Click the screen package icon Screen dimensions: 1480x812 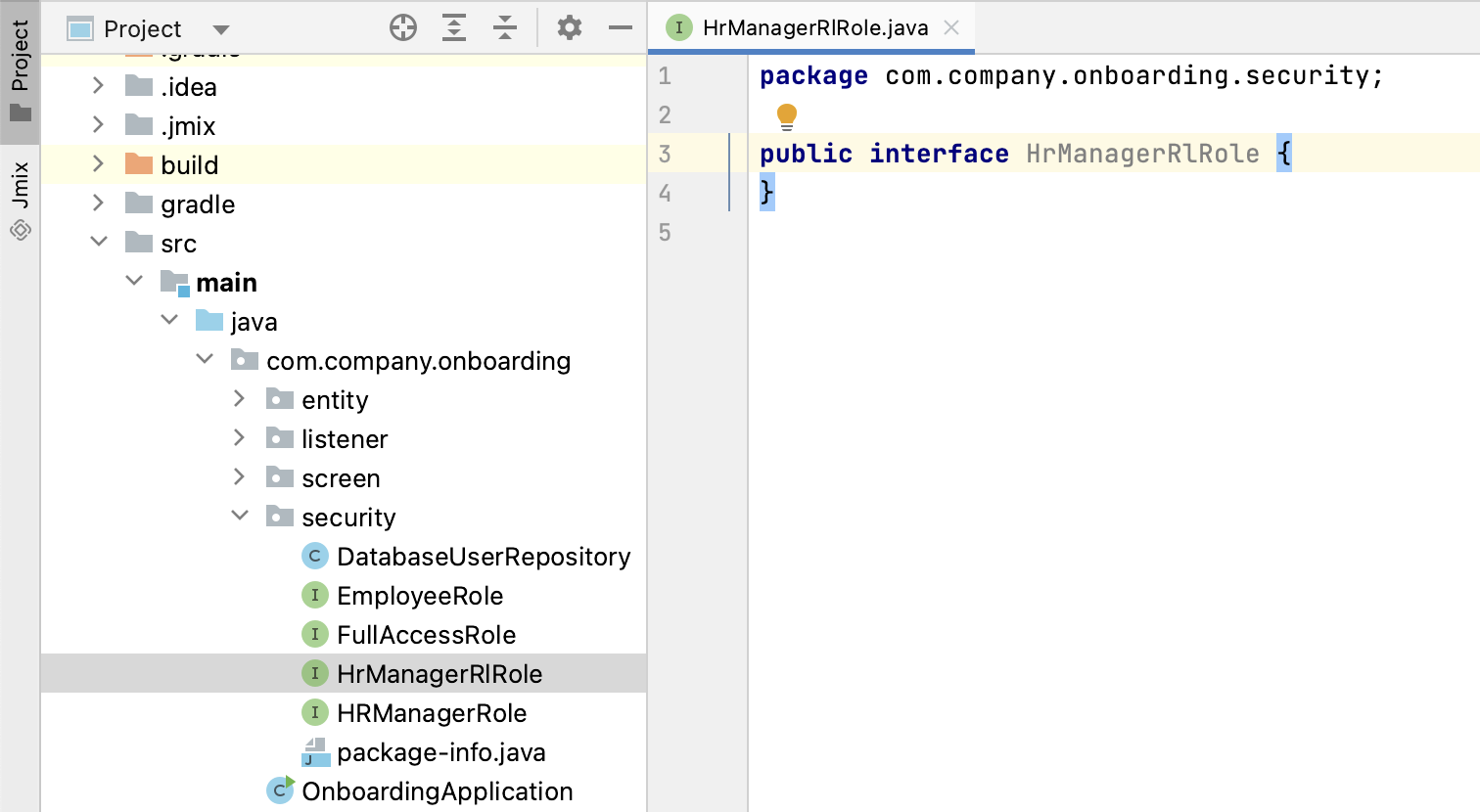click(280, 477)
